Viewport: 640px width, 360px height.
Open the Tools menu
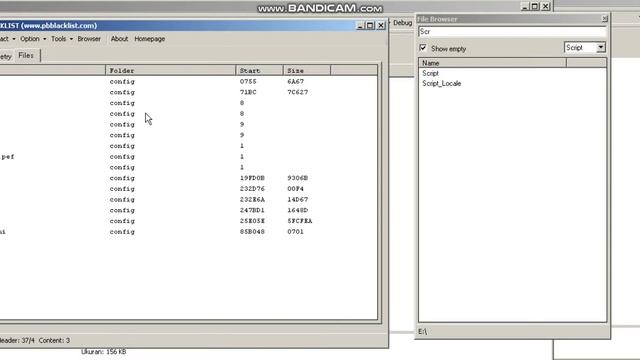62,39
